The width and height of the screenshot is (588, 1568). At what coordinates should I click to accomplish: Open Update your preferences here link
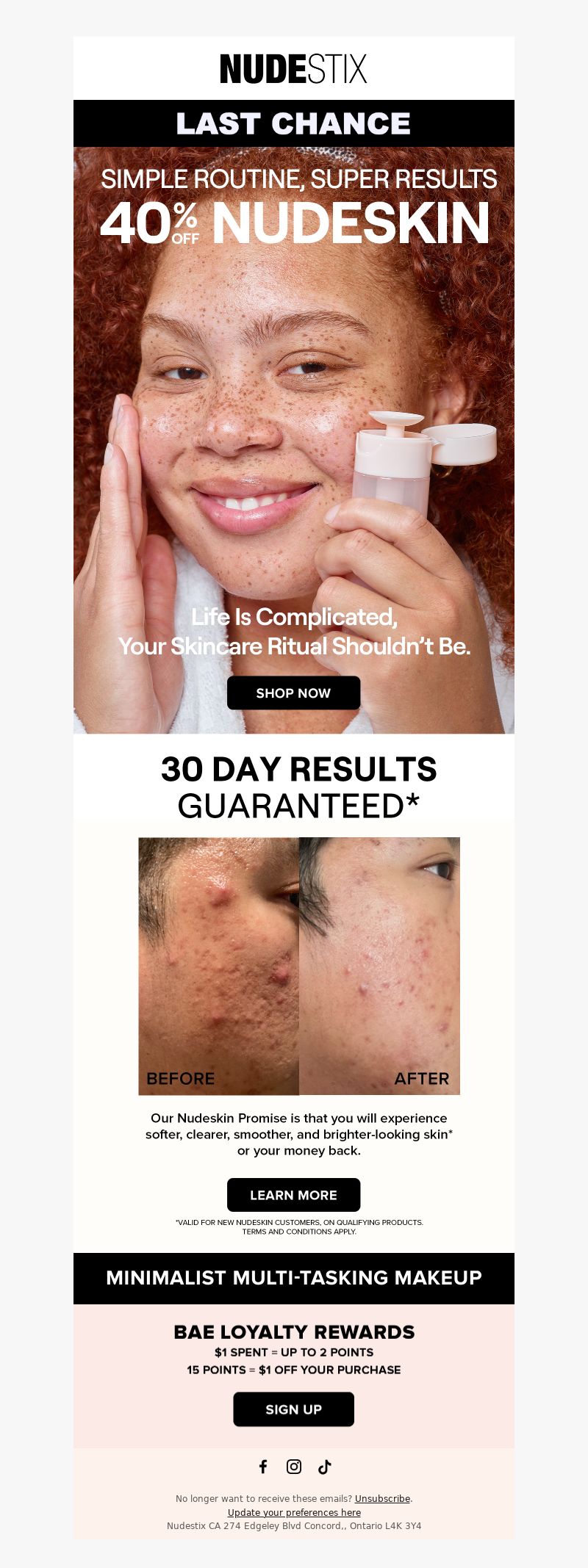point(294,1512)
